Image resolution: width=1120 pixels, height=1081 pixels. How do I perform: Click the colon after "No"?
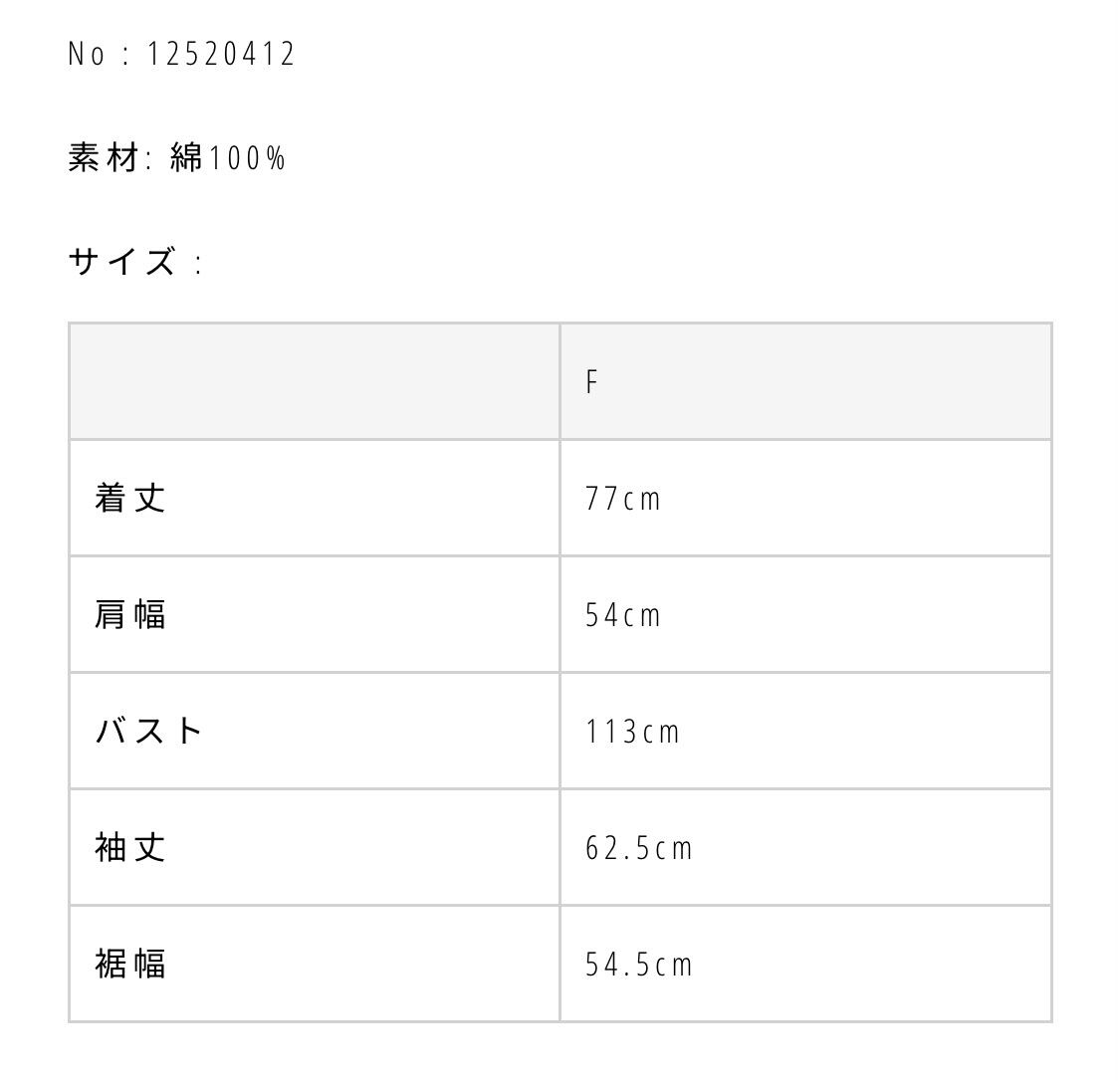pos(126,56)
